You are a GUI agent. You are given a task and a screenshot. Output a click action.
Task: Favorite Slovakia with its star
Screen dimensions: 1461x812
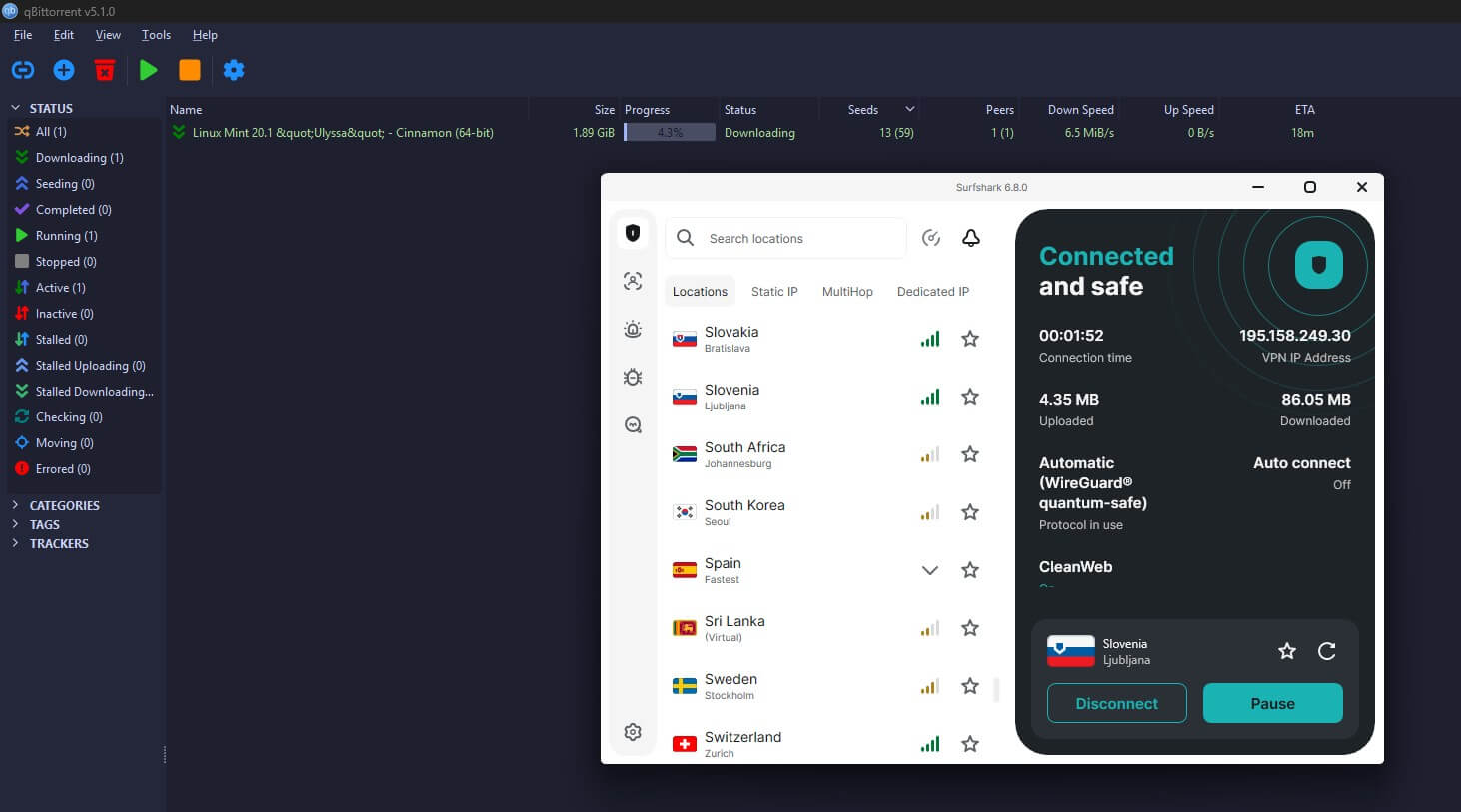click(970, 339)
